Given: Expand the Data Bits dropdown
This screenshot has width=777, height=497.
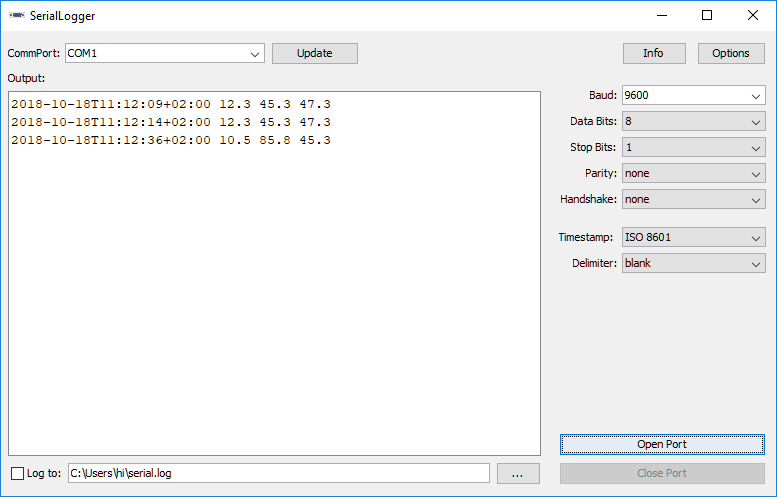Looking at the screenshot, I should pos(693,121).
